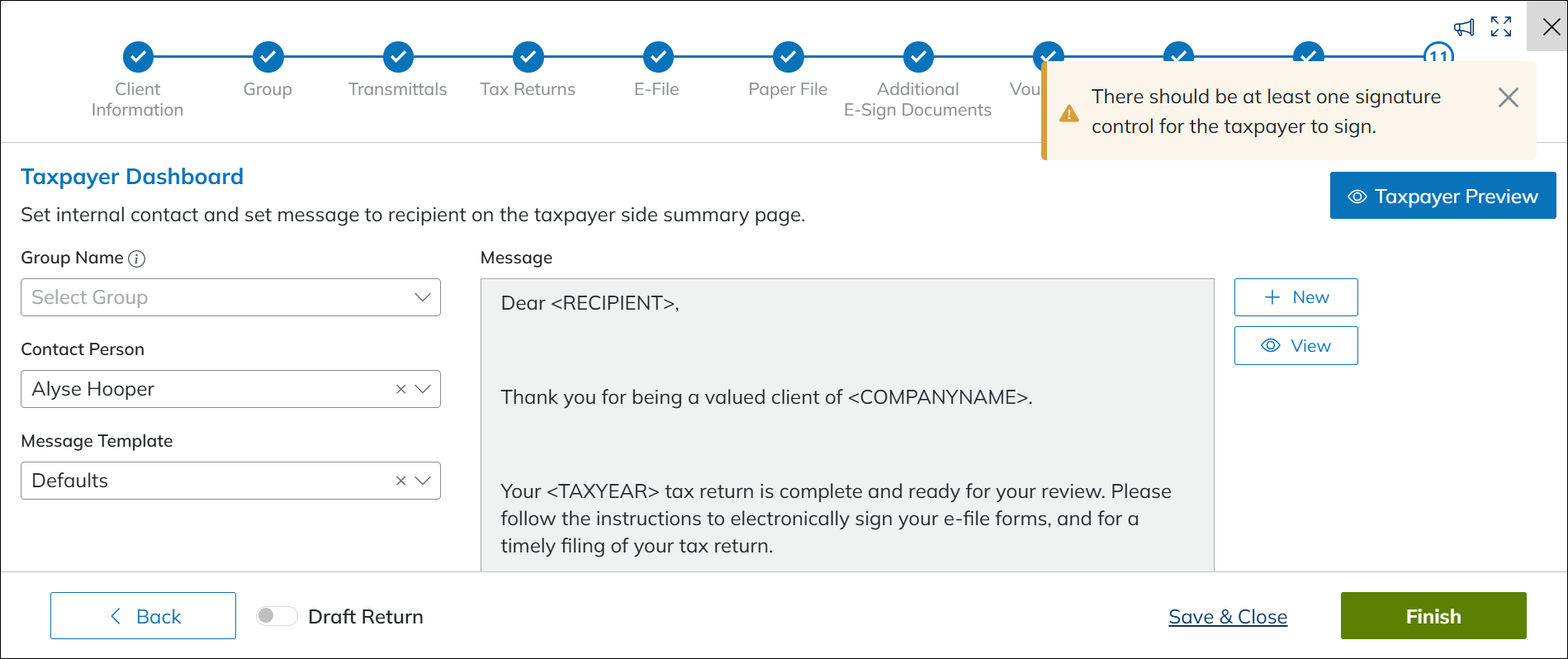Image resolution: width=1568 pixels, height=659 pixels.
Task: Click the E-File step checkmark
Action: click(658, 57)
